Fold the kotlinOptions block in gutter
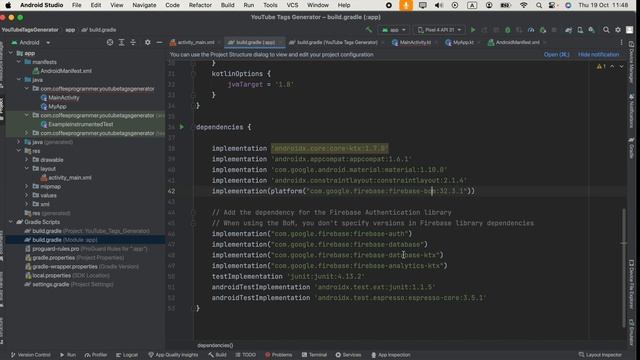This screenshot has width=640, height=360. pyautogui.click(x=193, y=74)
